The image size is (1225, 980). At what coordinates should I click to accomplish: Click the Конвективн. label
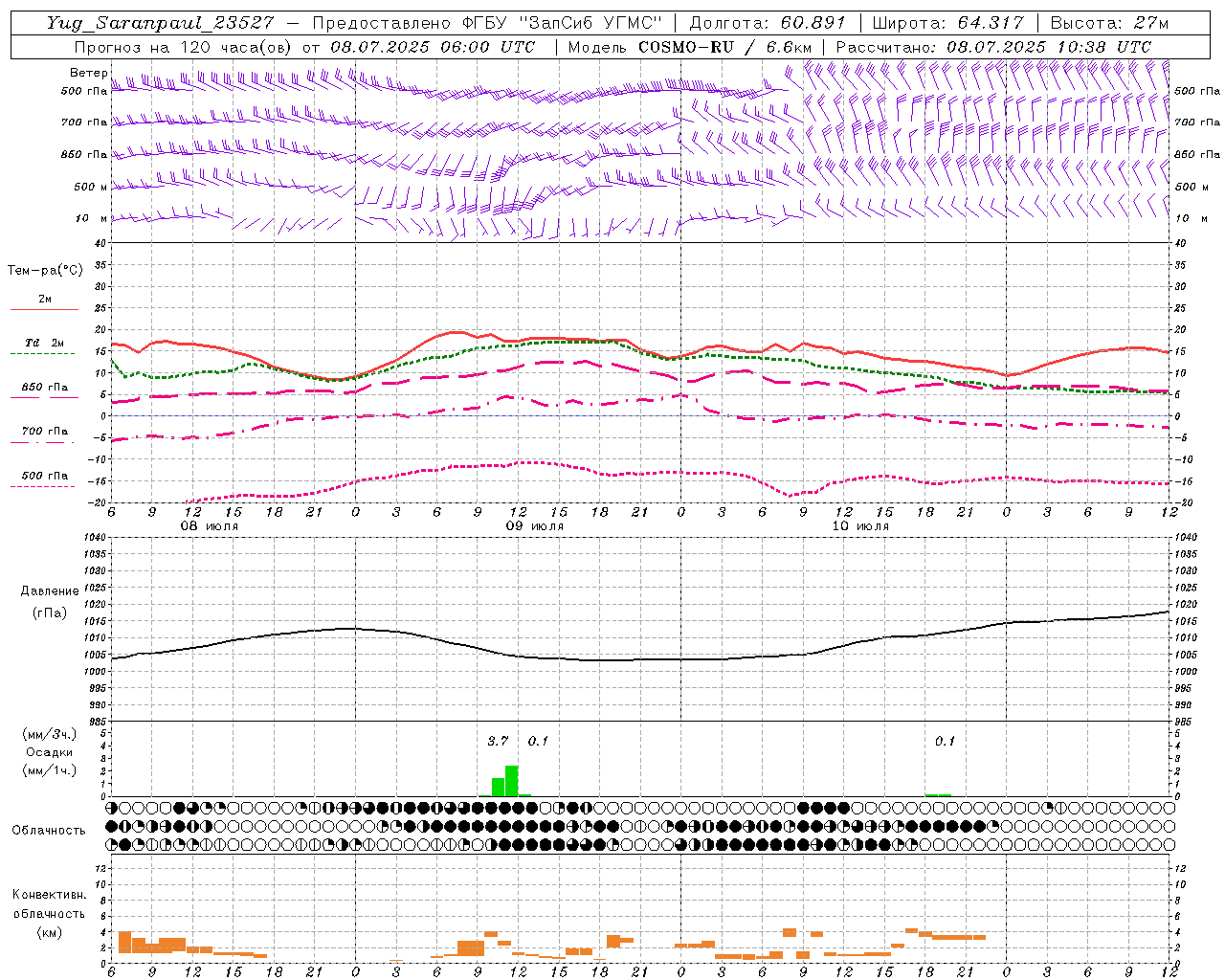tap(50, 895)
